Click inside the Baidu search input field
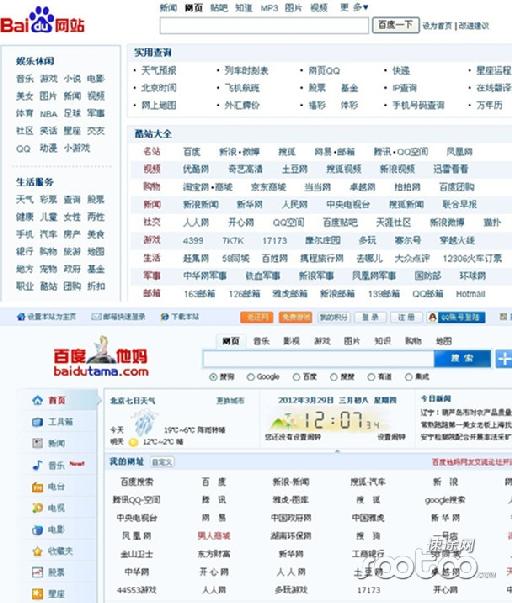 click(264, 26)
